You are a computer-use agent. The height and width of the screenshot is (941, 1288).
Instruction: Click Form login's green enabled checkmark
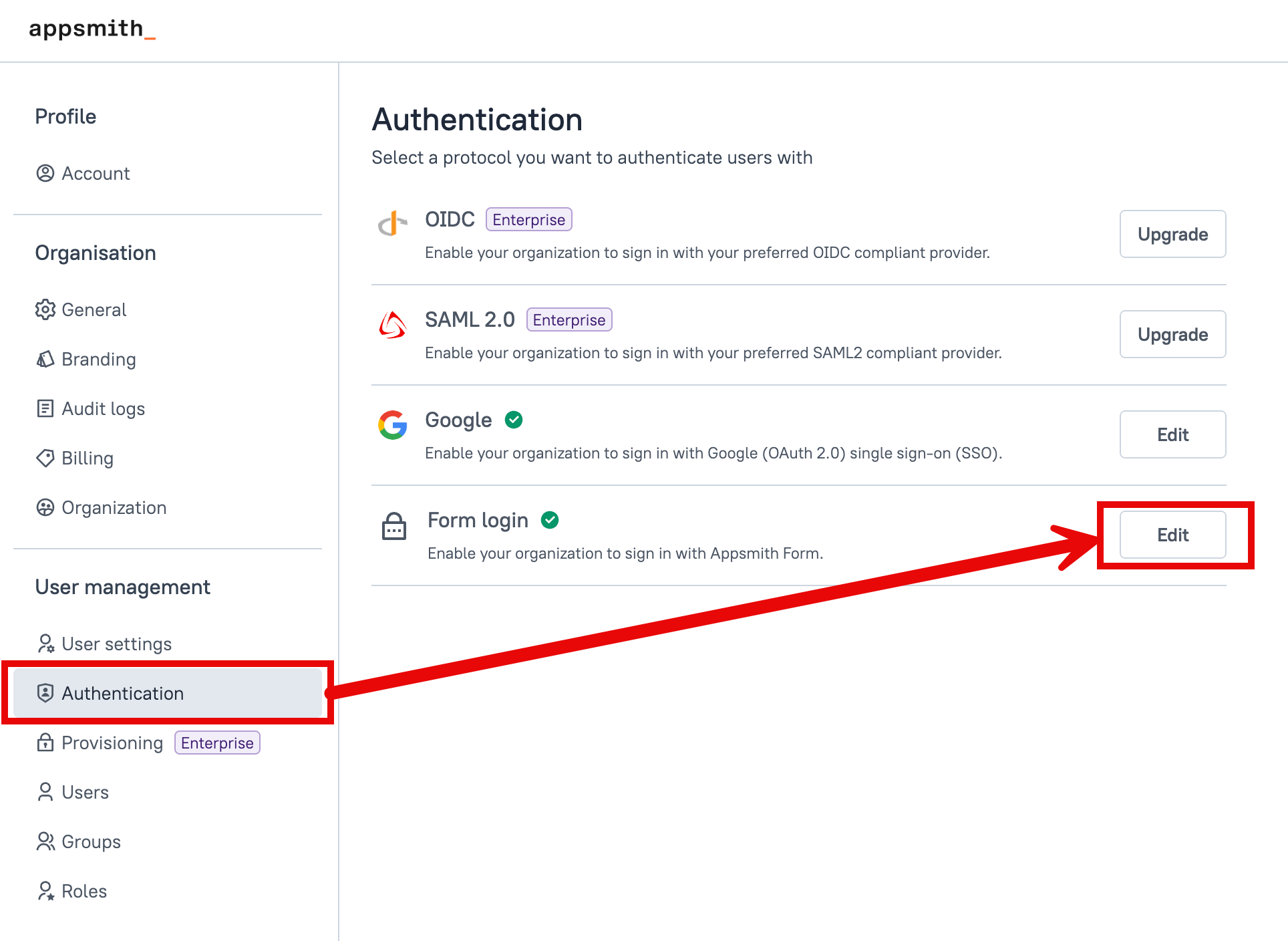pyautogui.click(x=550, y=520)
